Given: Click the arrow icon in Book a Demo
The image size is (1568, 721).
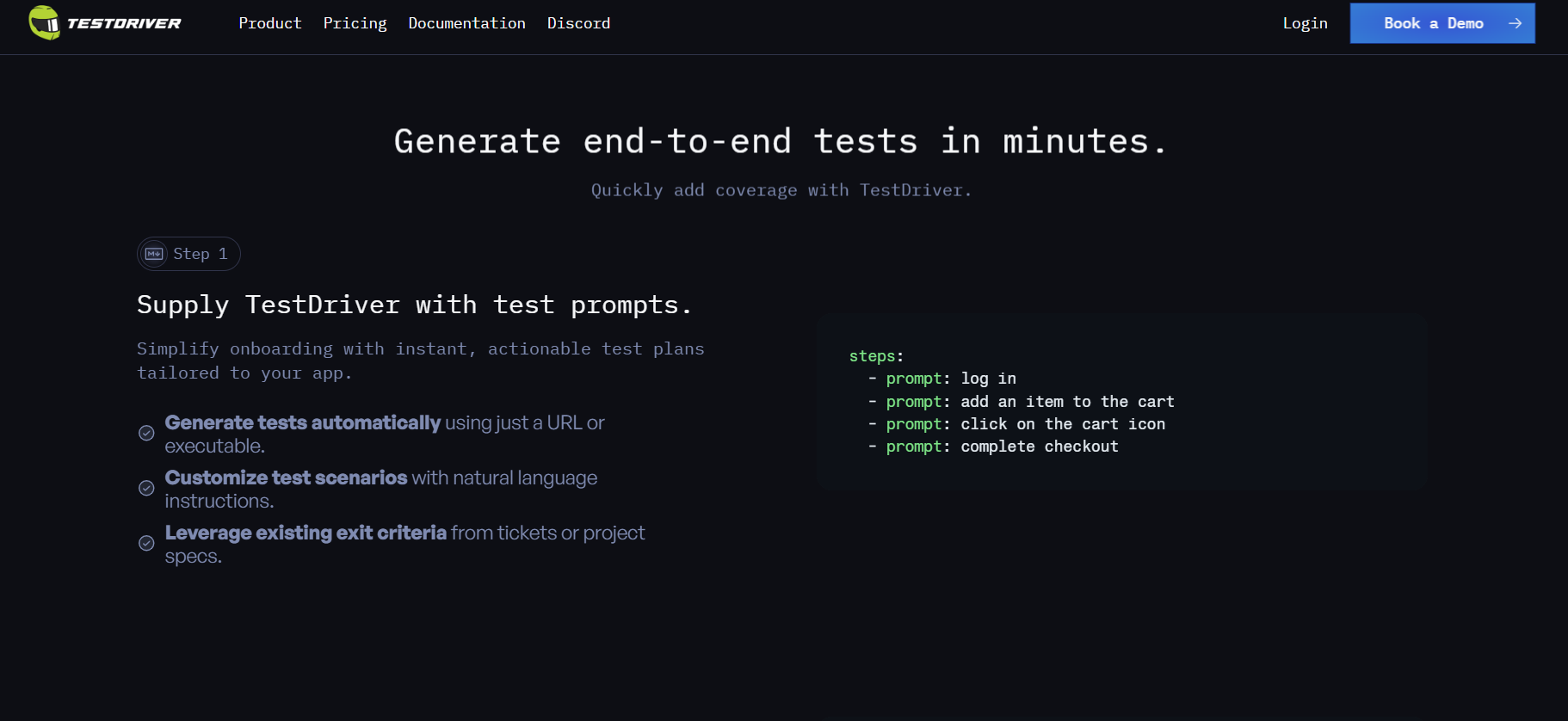Looking at the screenshot, I should click(1515, 23).
